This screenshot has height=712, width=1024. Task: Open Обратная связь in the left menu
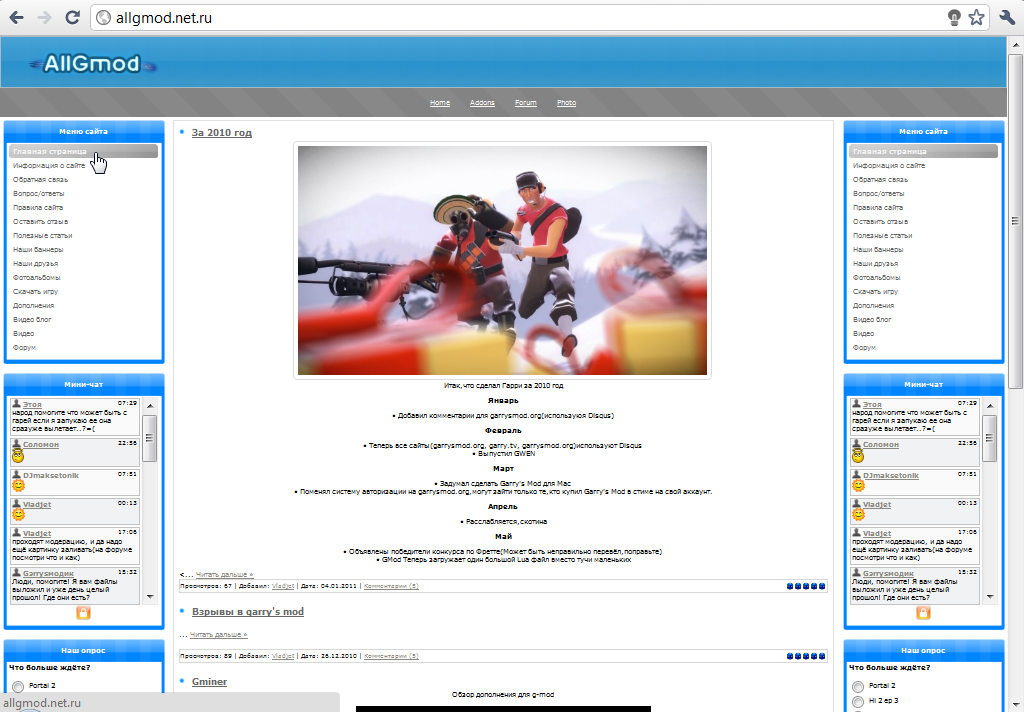coord(40,180)
